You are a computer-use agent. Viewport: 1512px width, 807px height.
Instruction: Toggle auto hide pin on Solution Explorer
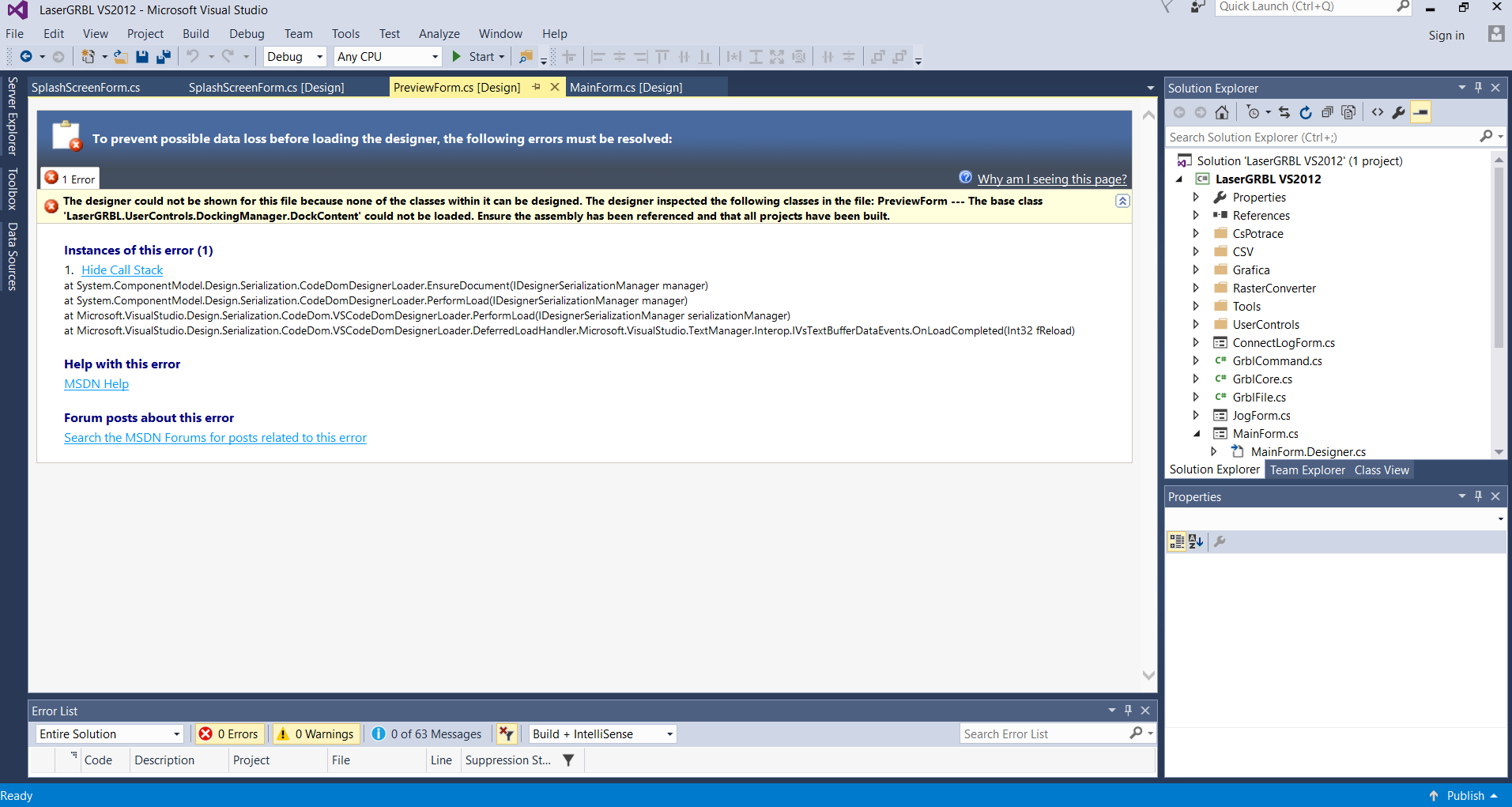click(1479, 88)
